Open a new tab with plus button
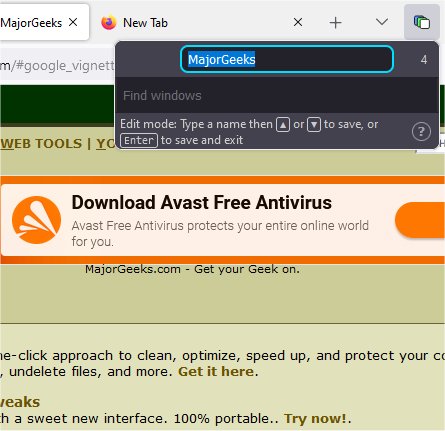445x431 pixels. [x=336, y=23]
